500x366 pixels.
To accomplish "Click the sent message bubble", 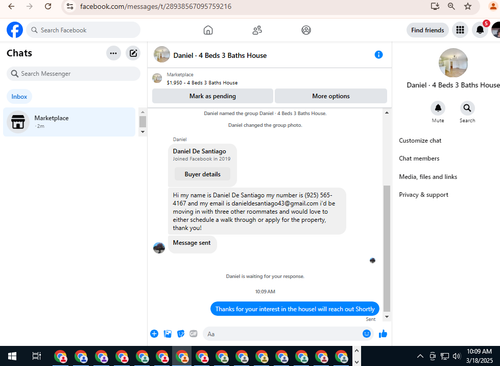I will [295, 309].
